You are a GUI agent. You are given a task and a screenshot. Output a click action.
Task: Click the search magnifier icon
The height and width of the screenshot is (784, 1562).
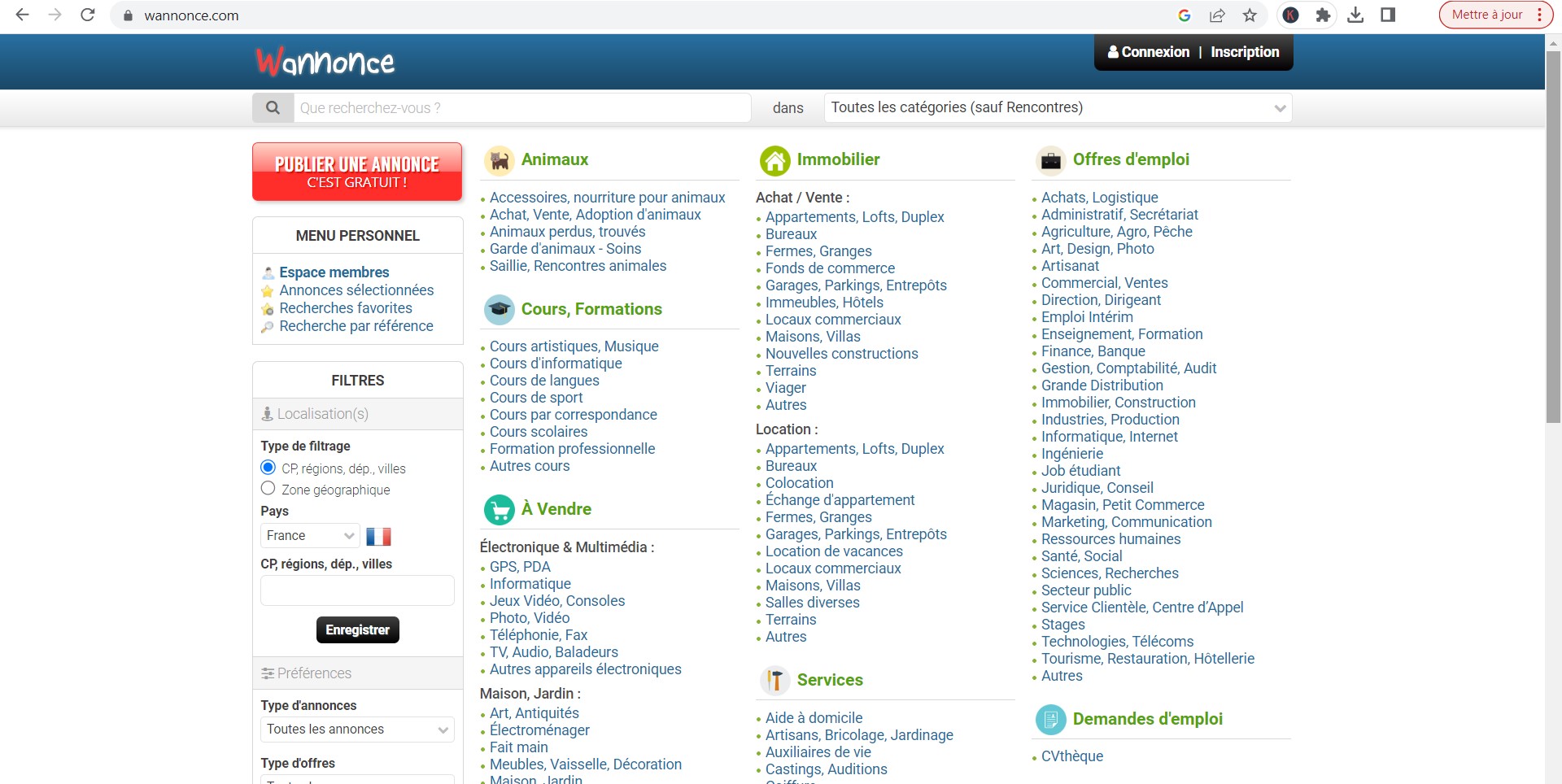coord(273,107)
